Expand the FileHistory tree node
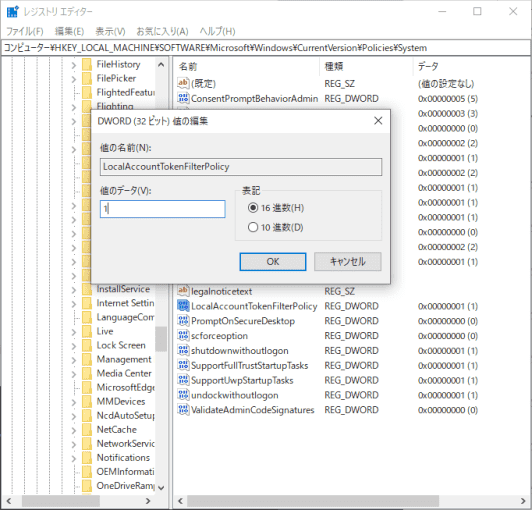This screenshot has height=510, width=532. tap(74, 65)
